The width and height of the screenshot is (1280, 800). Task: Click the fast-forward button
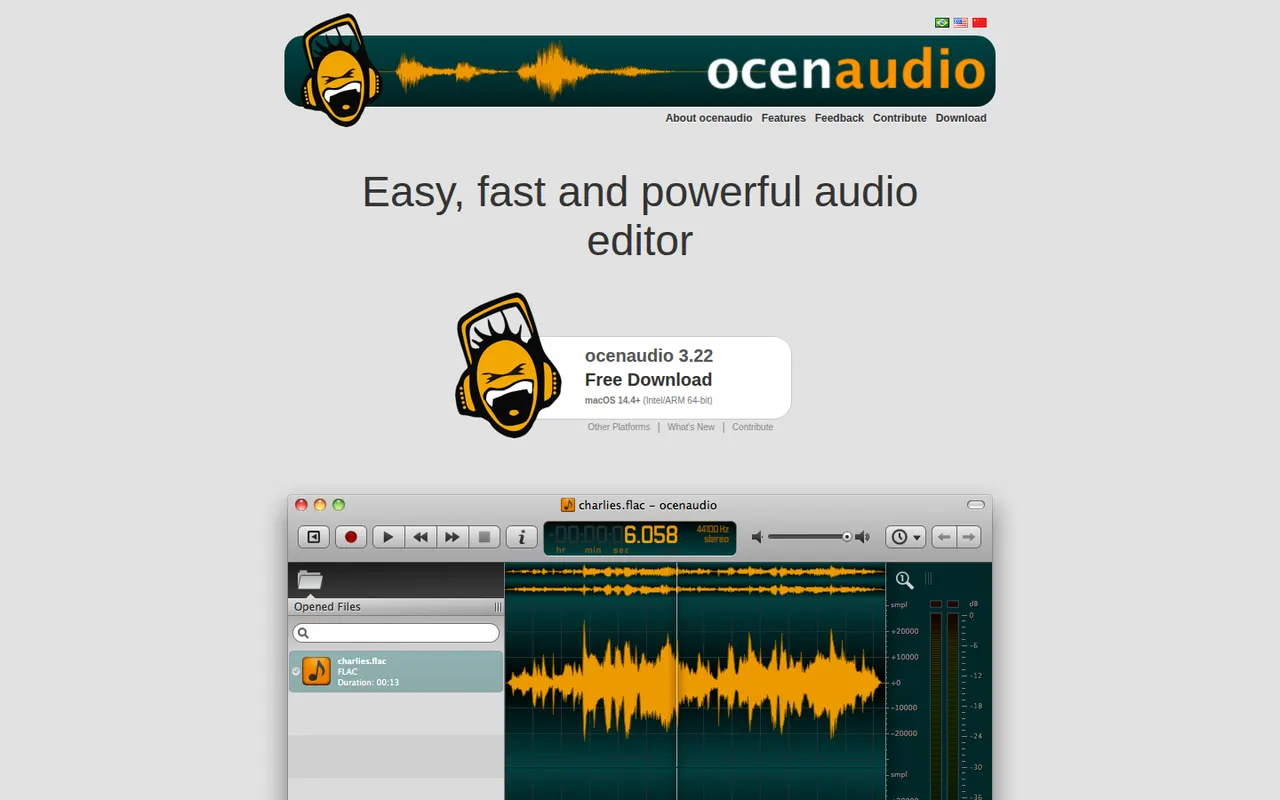tap(452, 537)
